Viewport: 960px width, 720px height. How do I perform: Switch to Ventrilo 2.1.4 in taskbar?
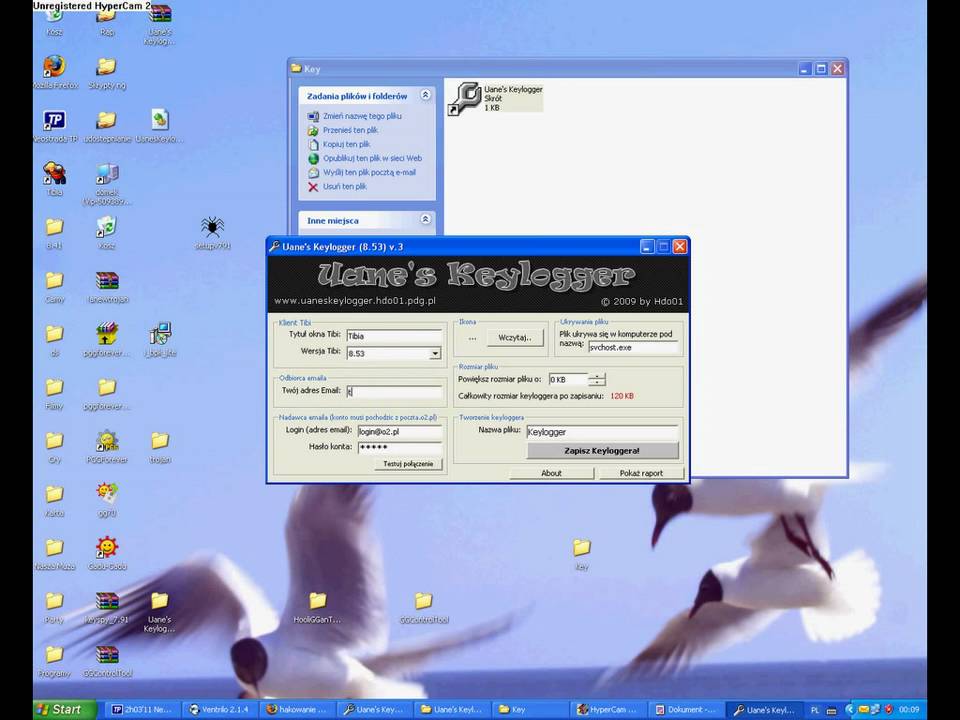[220, 710]
